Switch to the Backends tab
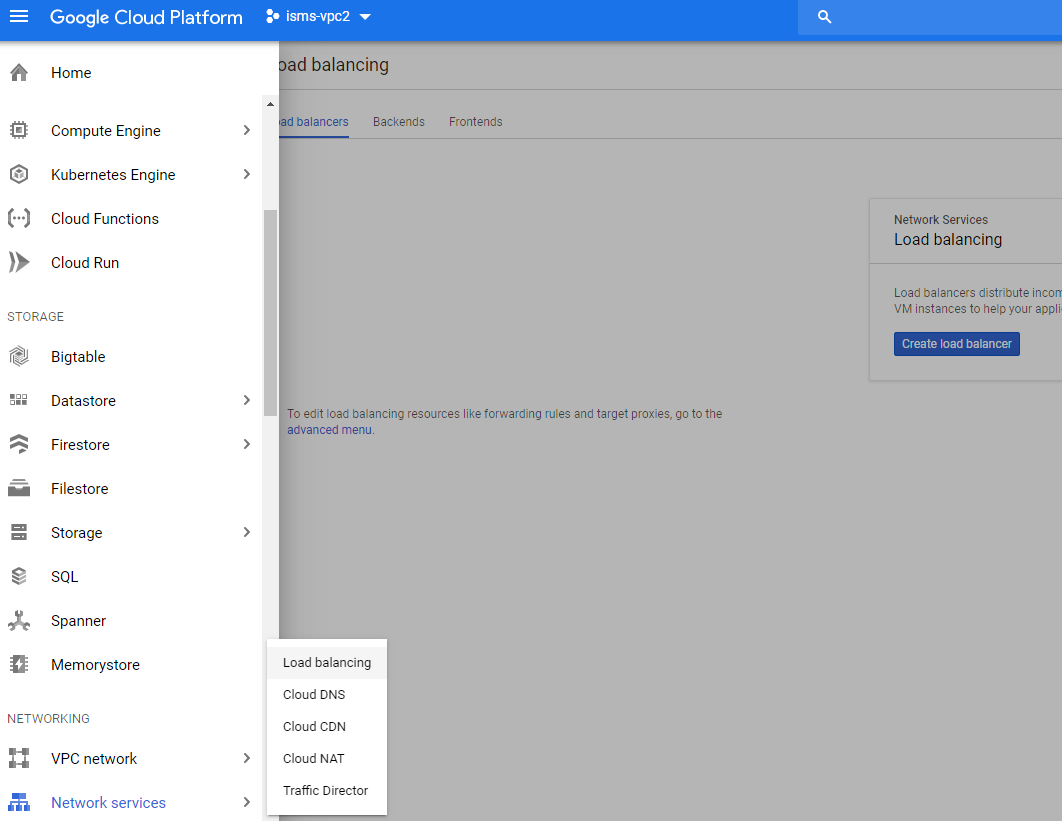 (x=399, y=122)
